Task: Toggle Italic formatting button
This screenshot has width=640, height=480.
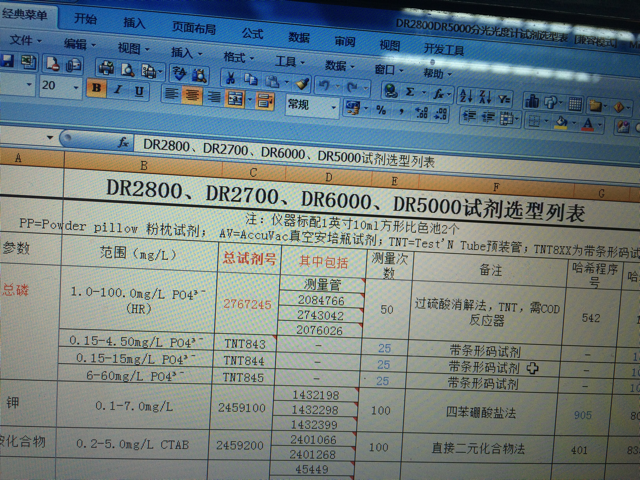Action: pyautogui.click(x=118, y=90)
